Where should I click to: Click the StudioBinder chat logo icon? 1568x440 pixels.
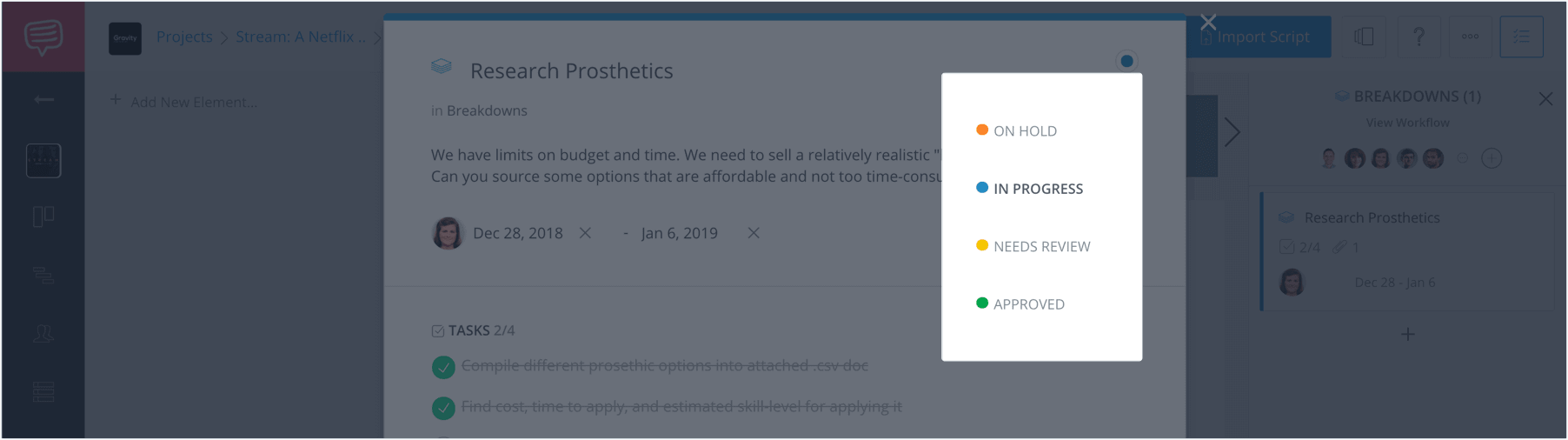click(43, 37)
